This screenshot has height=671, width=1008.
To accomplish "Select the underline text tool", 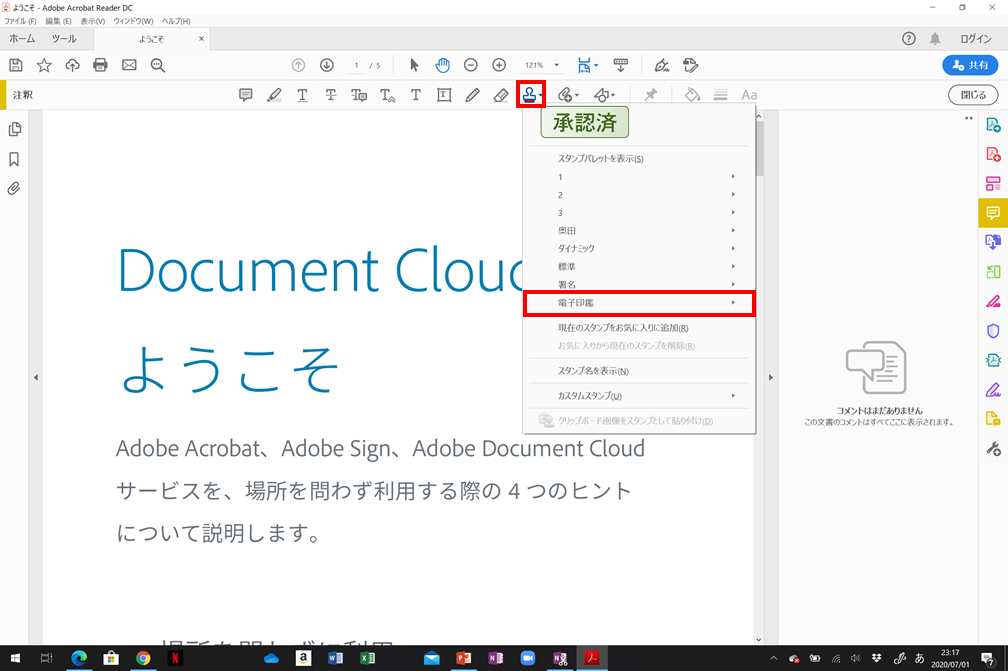I will 302,95.
